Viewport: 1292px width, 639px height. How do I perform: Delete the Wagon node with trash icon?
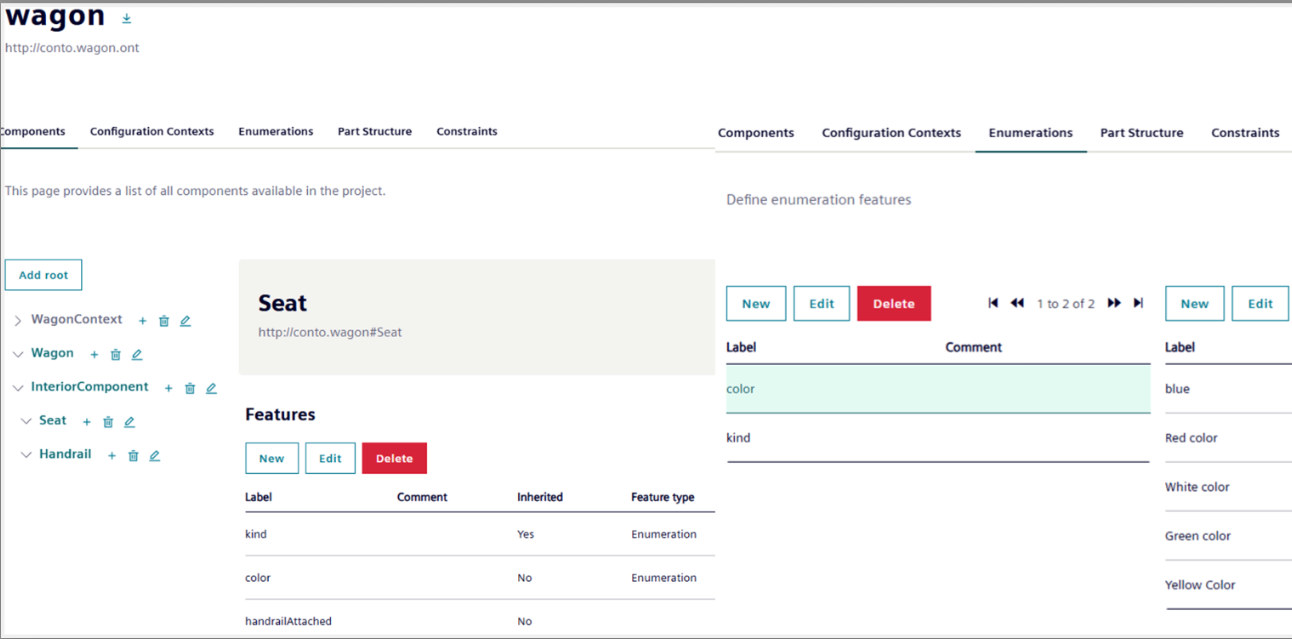pos(116,355)
